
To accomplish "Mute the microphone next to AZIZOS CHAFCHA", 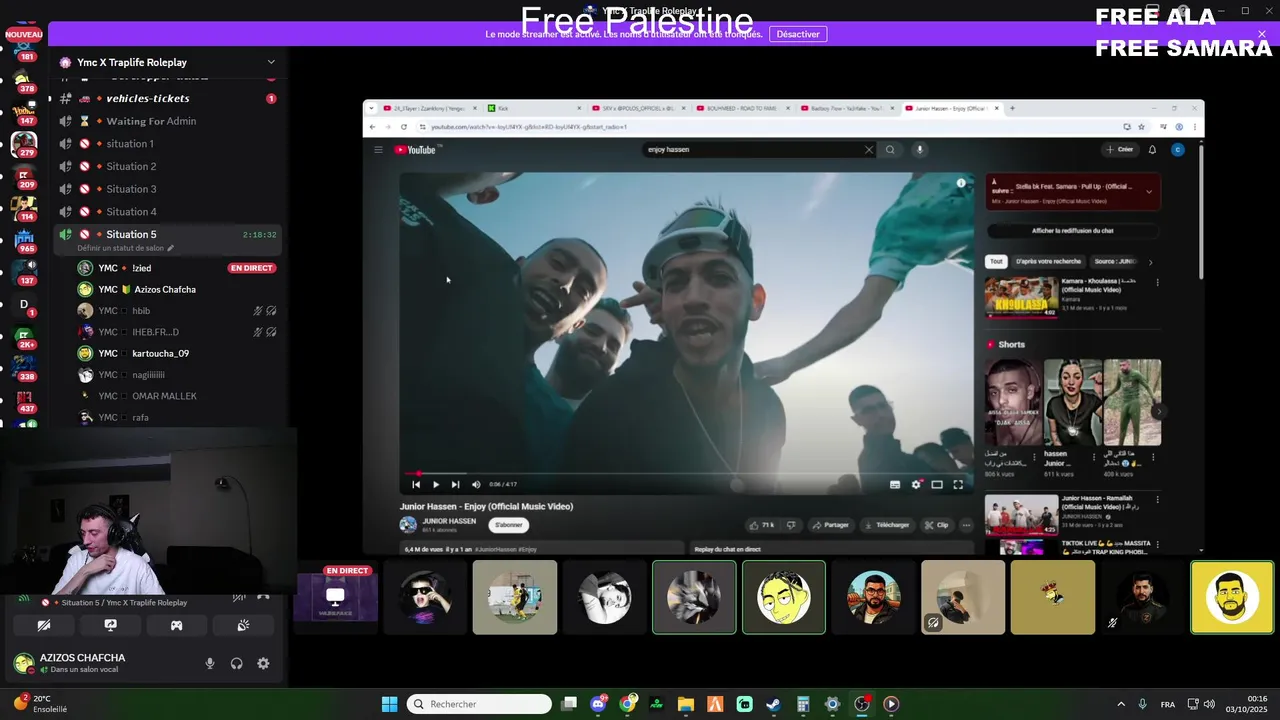I will coord(210,663).
